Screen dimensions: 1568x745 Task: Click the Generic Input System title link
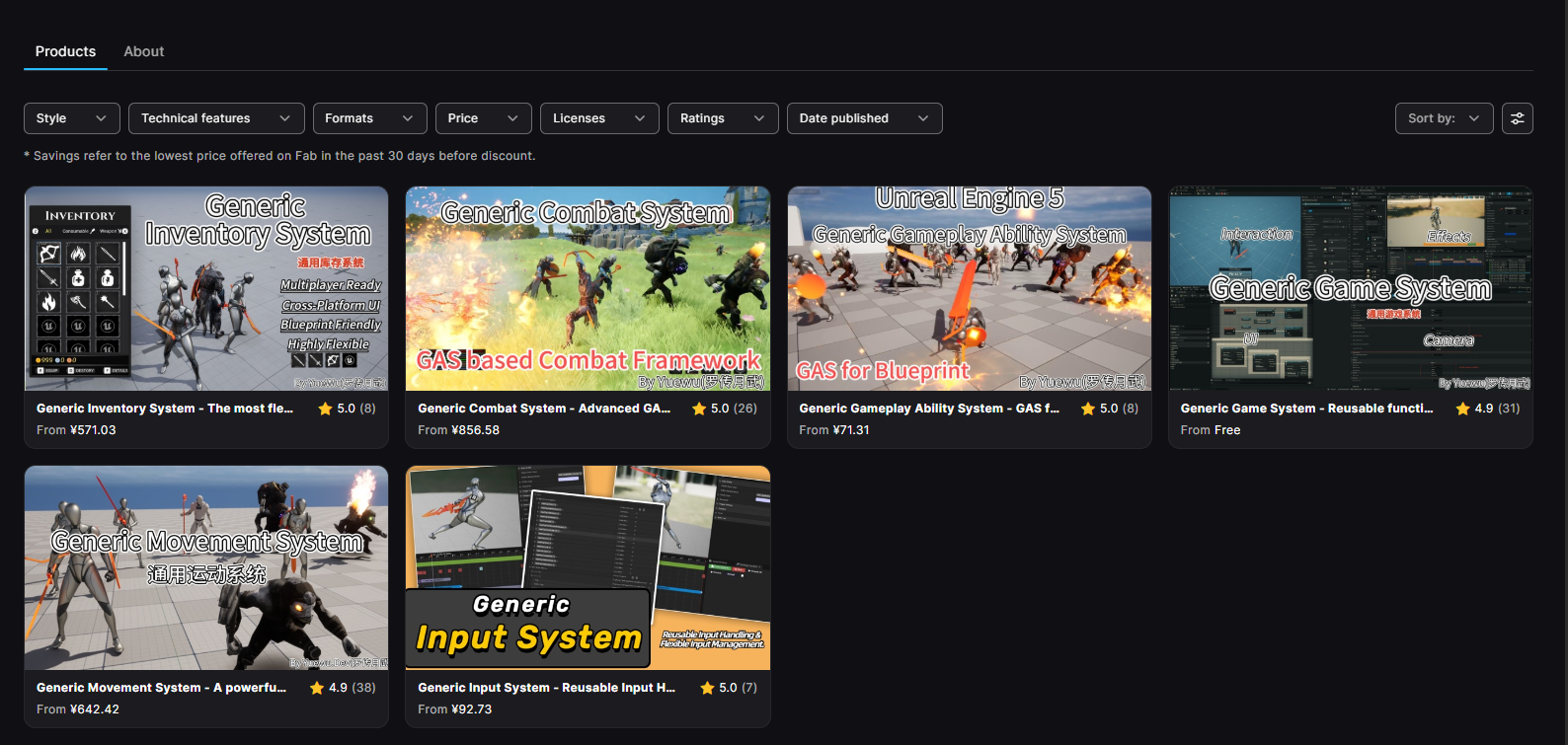pyautogui.click(x=546, y=688)
